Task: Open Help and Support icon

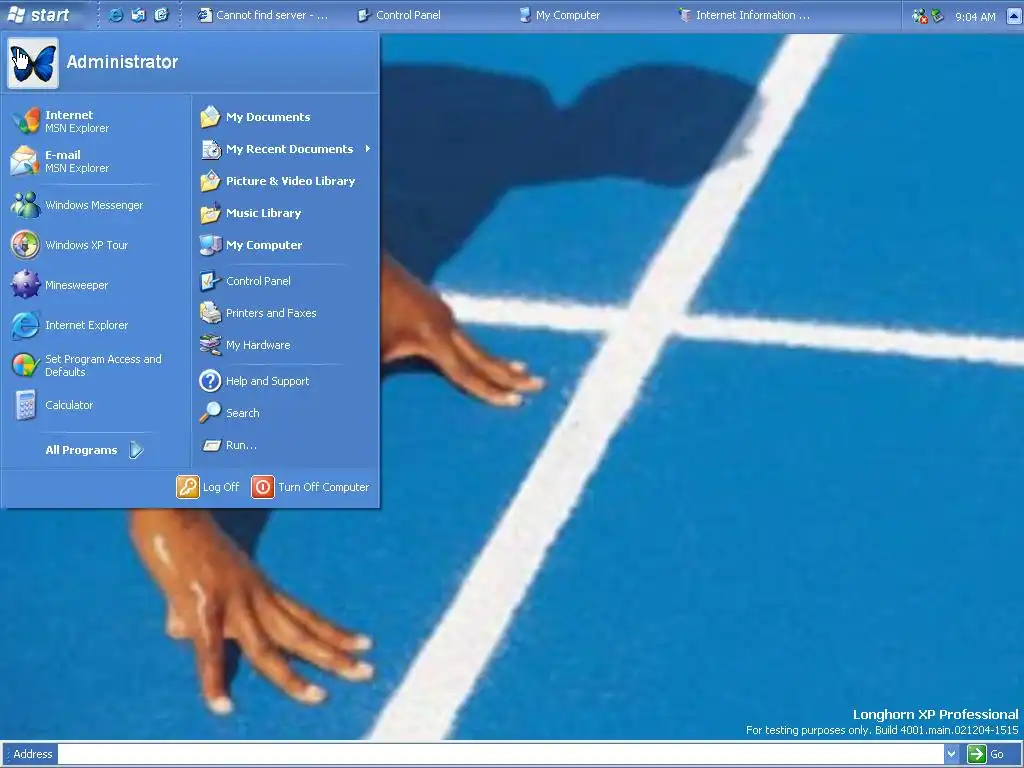Action: pos(210,381)
